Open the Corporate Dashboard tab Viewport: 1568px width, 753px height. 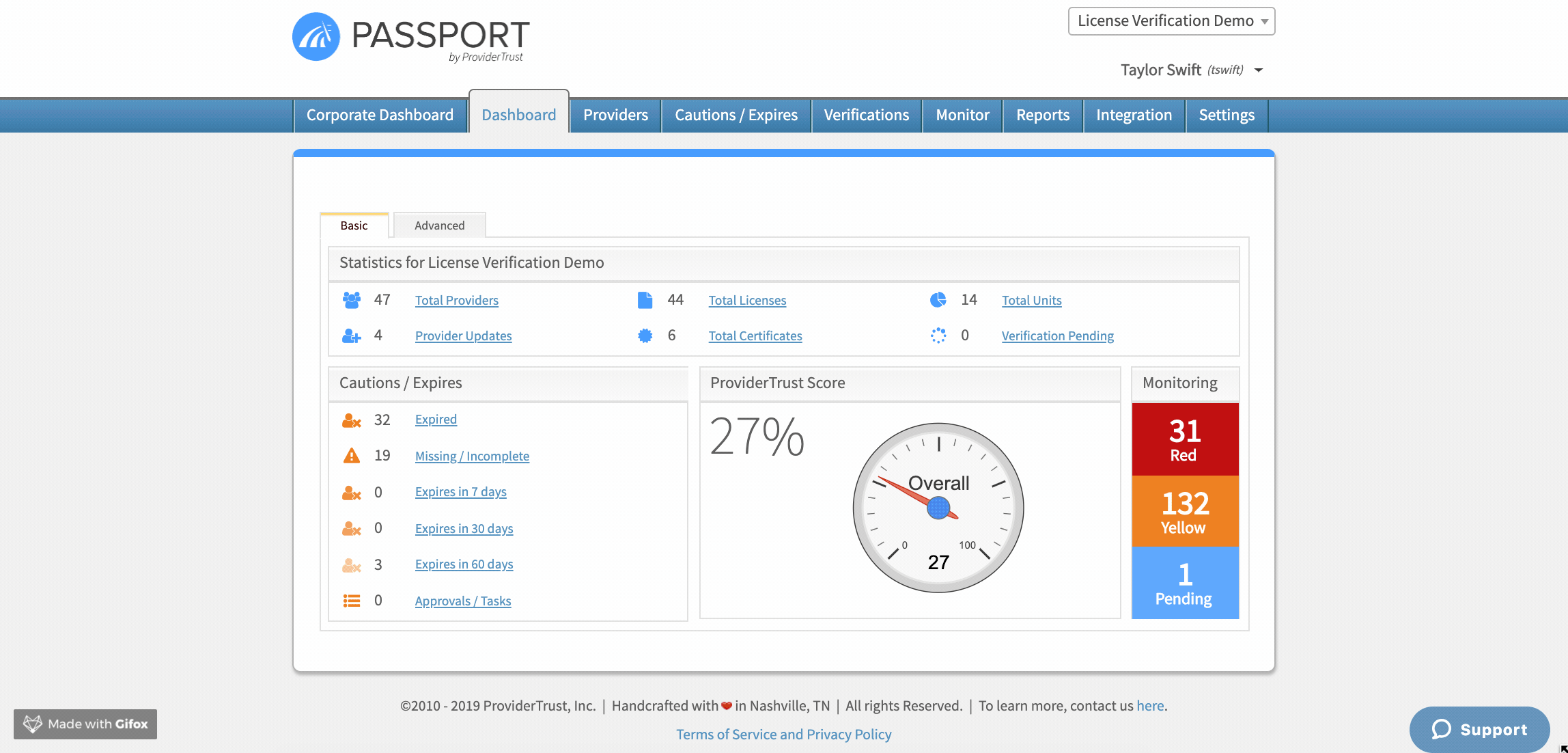tap(380, 115)
